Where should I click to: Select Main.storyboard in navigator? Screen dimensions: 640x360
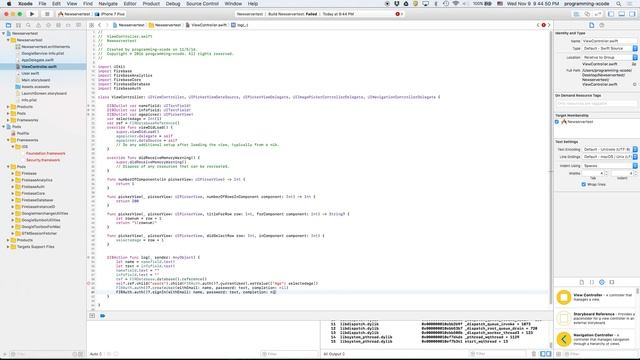[x=36, y=80]
